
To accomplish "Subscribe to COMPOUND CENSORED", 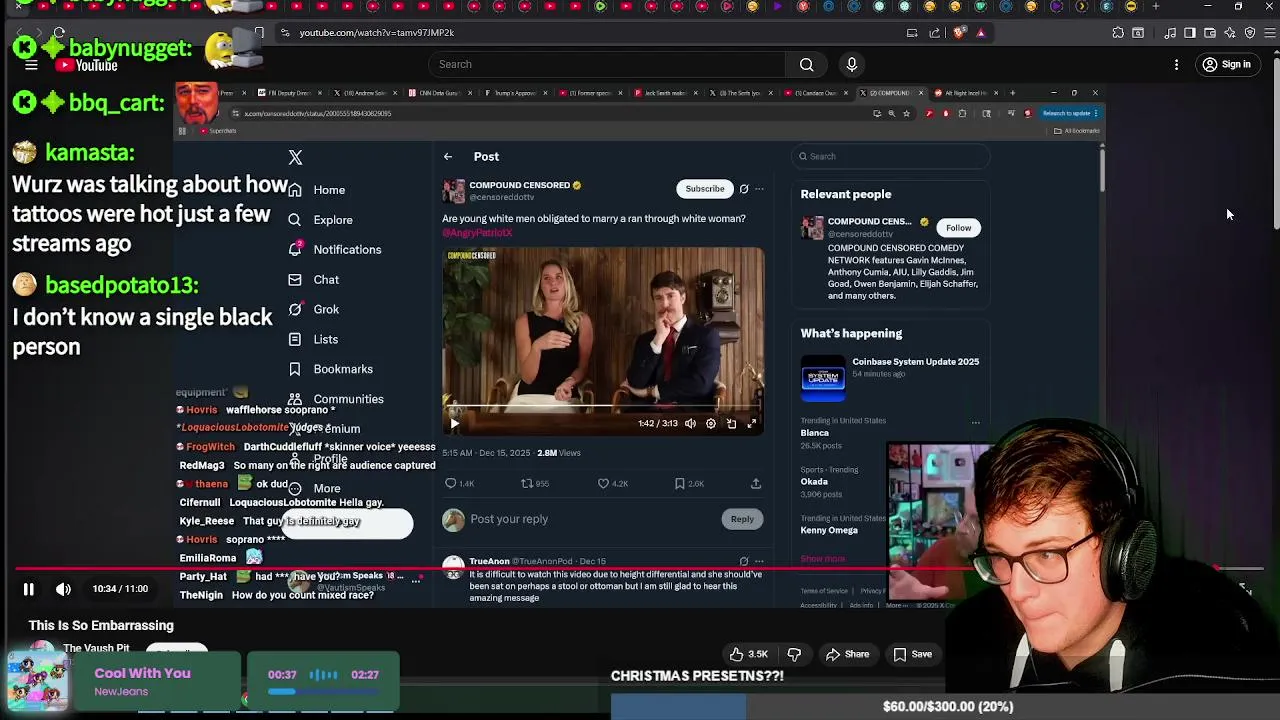I will (704, 189).
